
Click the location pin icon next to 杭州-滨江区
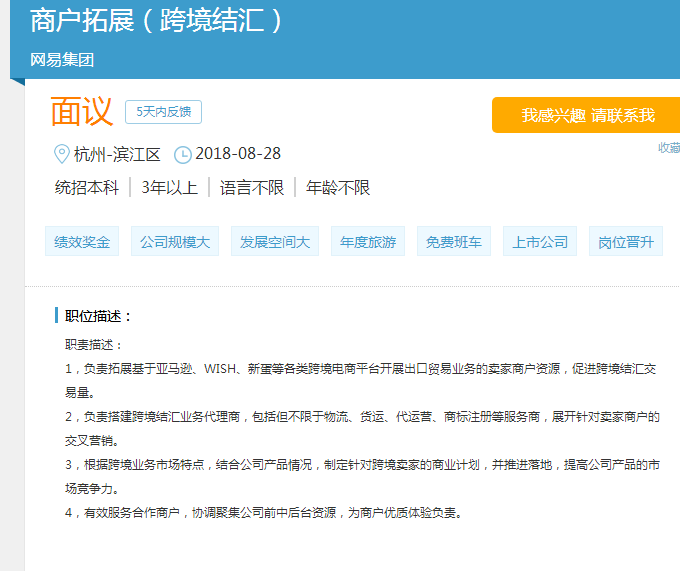click(62, 154)
